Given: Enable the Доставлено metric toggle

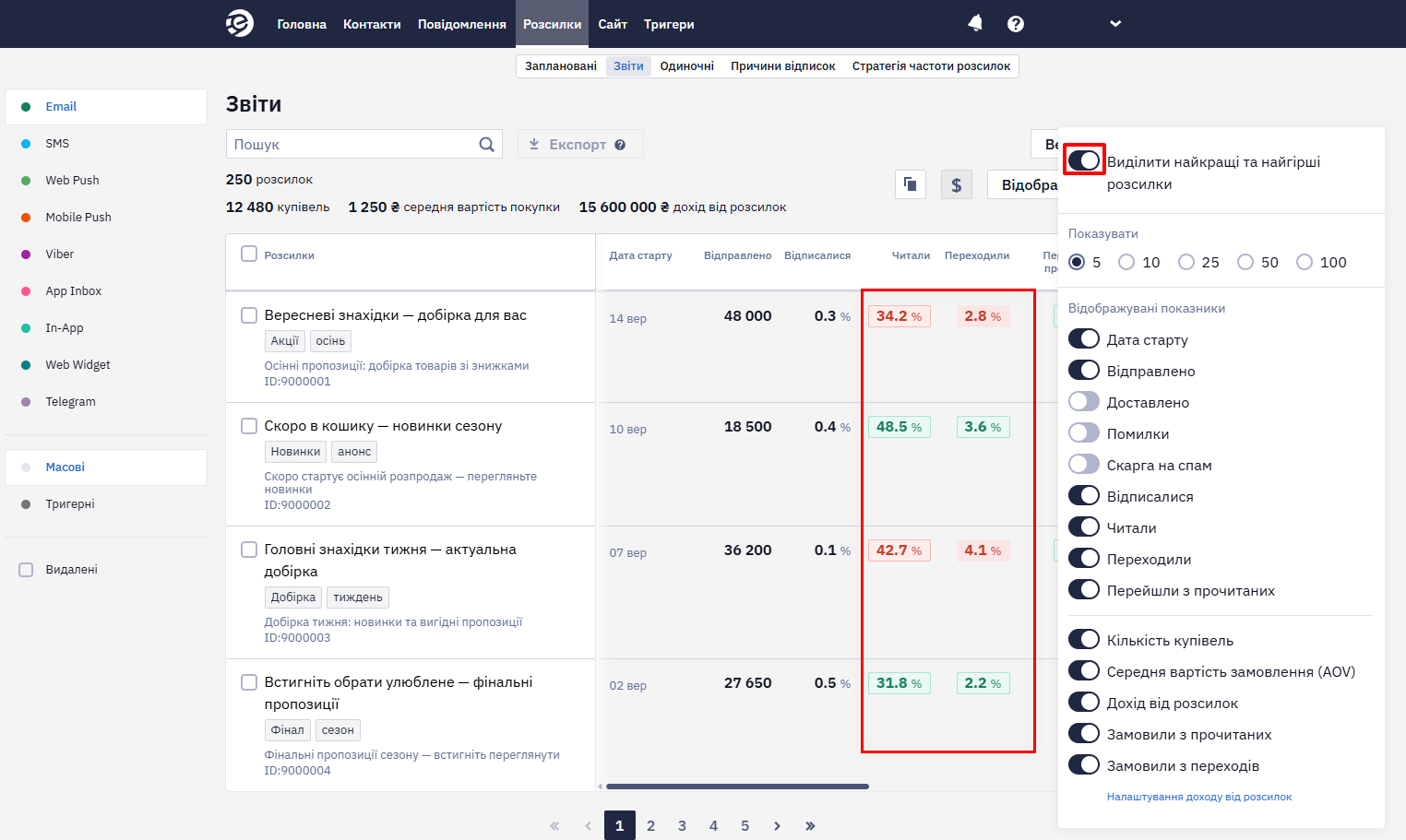Looking at the screenshot, I should (1084, 401).
